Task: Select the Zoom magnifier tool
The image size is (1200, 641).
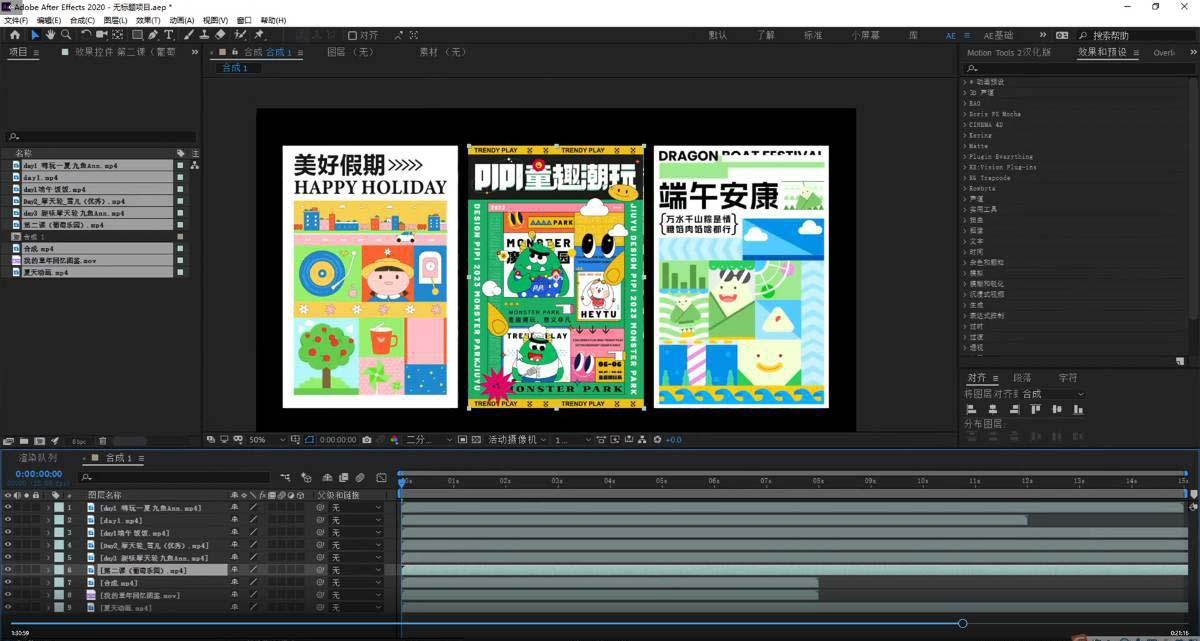Action: 66,35
